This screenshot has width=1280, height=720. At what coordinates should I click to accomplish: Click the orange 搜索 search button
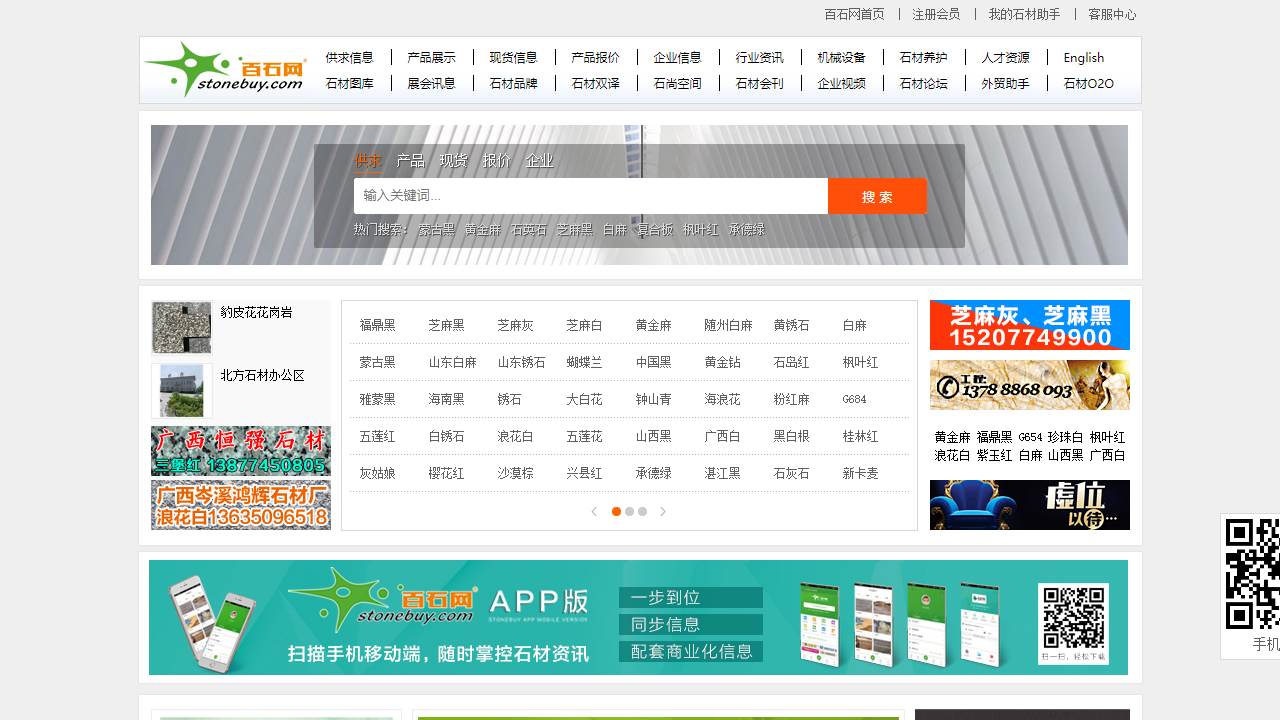pyautogui.click(x=877, y=195)
